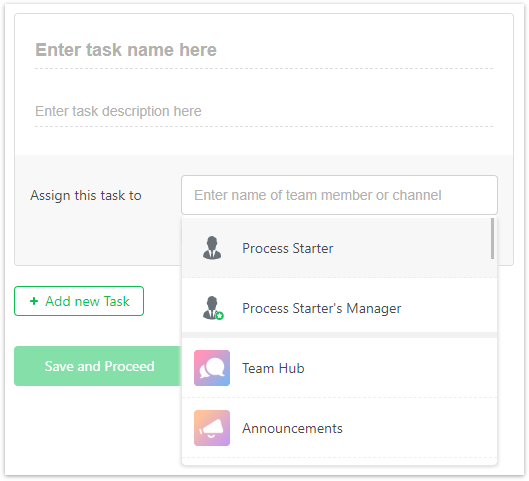Select the Team Hub channel
529x481 pixels.
pyautogui.click(x=339, y=368)
